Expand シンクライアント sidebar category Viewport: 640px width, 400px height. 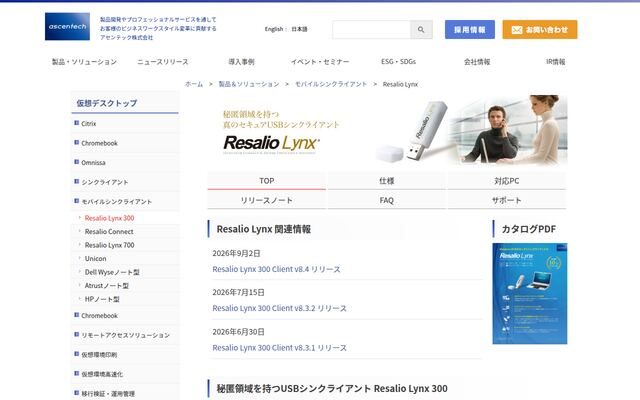click(125, 182)
